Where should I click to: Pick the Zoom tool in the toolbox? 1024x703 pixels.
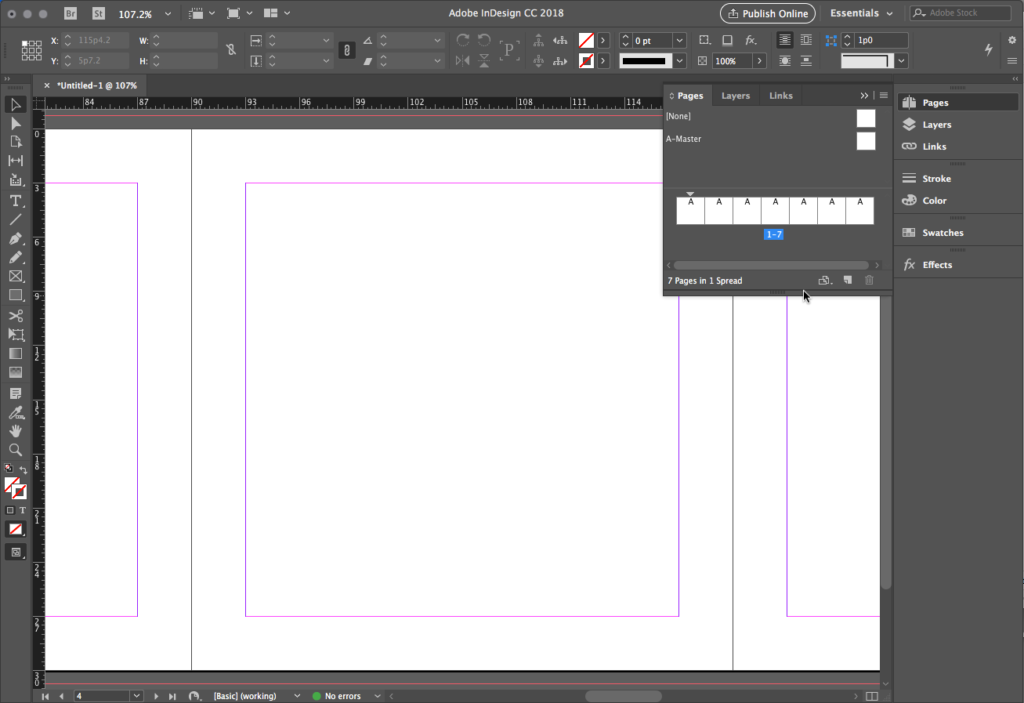click(x=16, y=450)
